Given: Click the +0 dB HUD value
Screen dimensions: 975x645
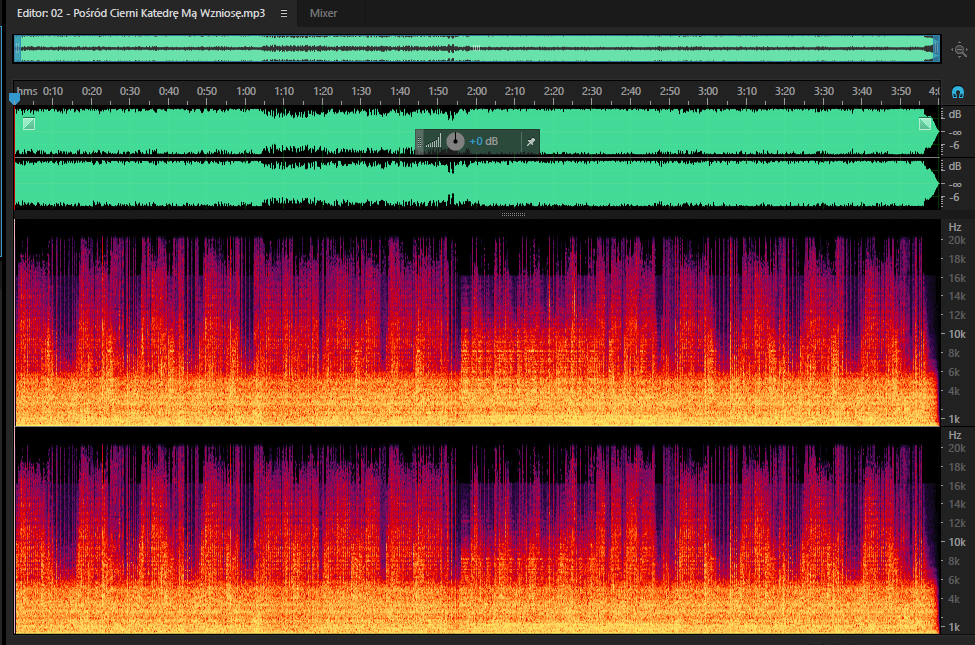Looking at the screenshot, I should coord(483,142).
